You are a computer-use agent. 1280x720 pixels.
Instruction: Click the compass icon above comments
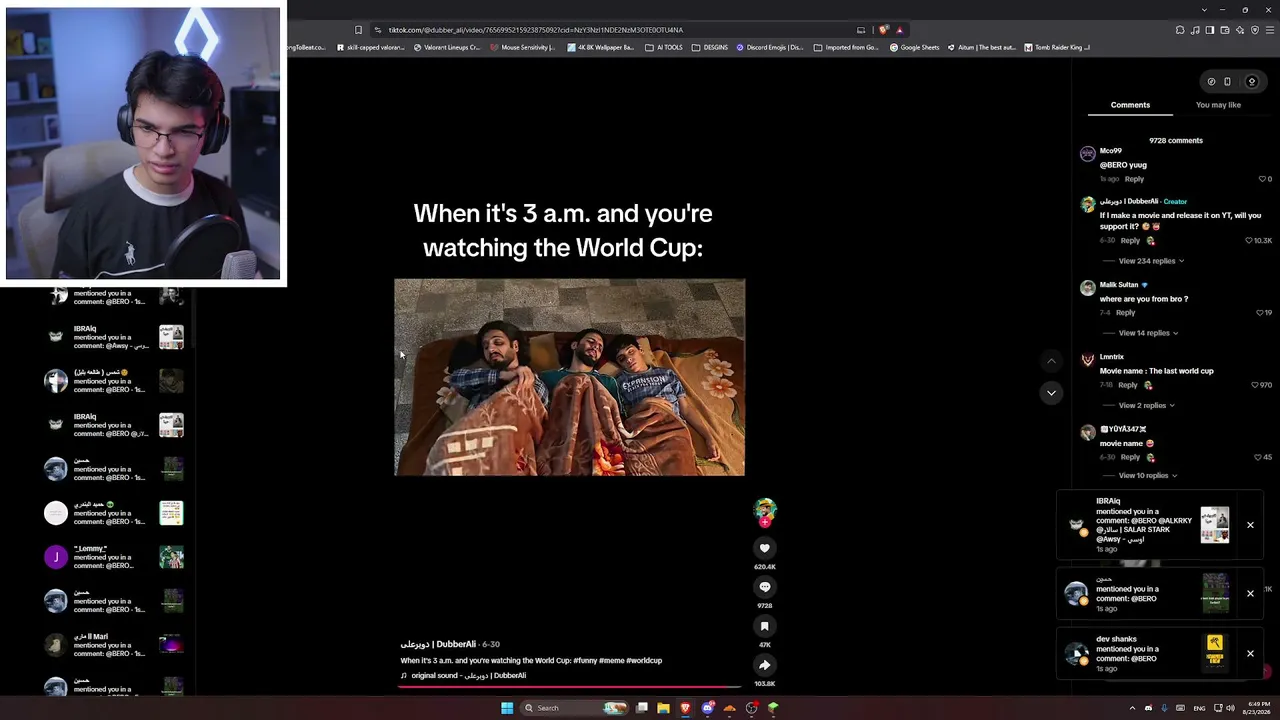coord(1211,82)
